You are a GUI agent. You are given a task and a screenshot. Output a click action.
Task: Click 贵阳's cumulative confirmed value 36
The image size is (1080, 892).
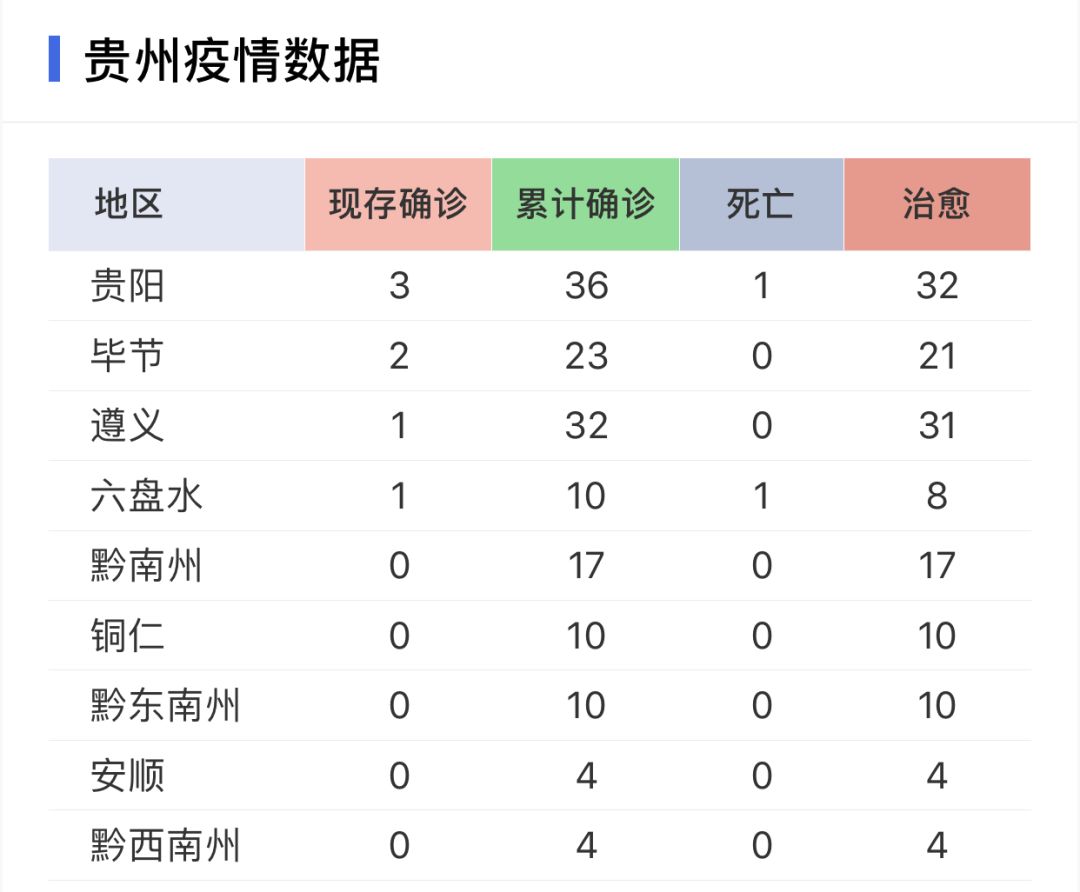pyautogui.click(x=586, y=286)
